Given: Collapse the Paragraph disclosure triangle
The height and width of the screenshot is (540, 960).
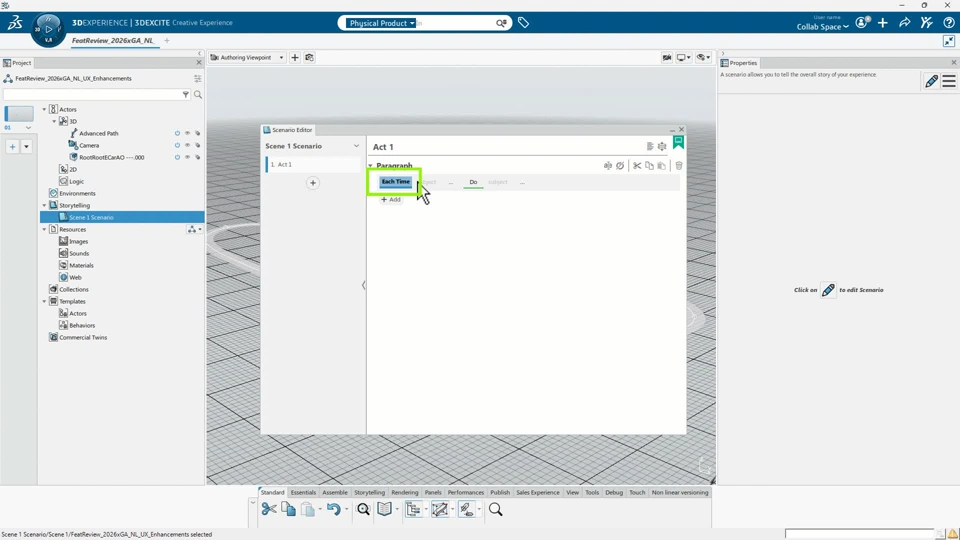Looking at the screenshot, I should click(x=370, y=166).
